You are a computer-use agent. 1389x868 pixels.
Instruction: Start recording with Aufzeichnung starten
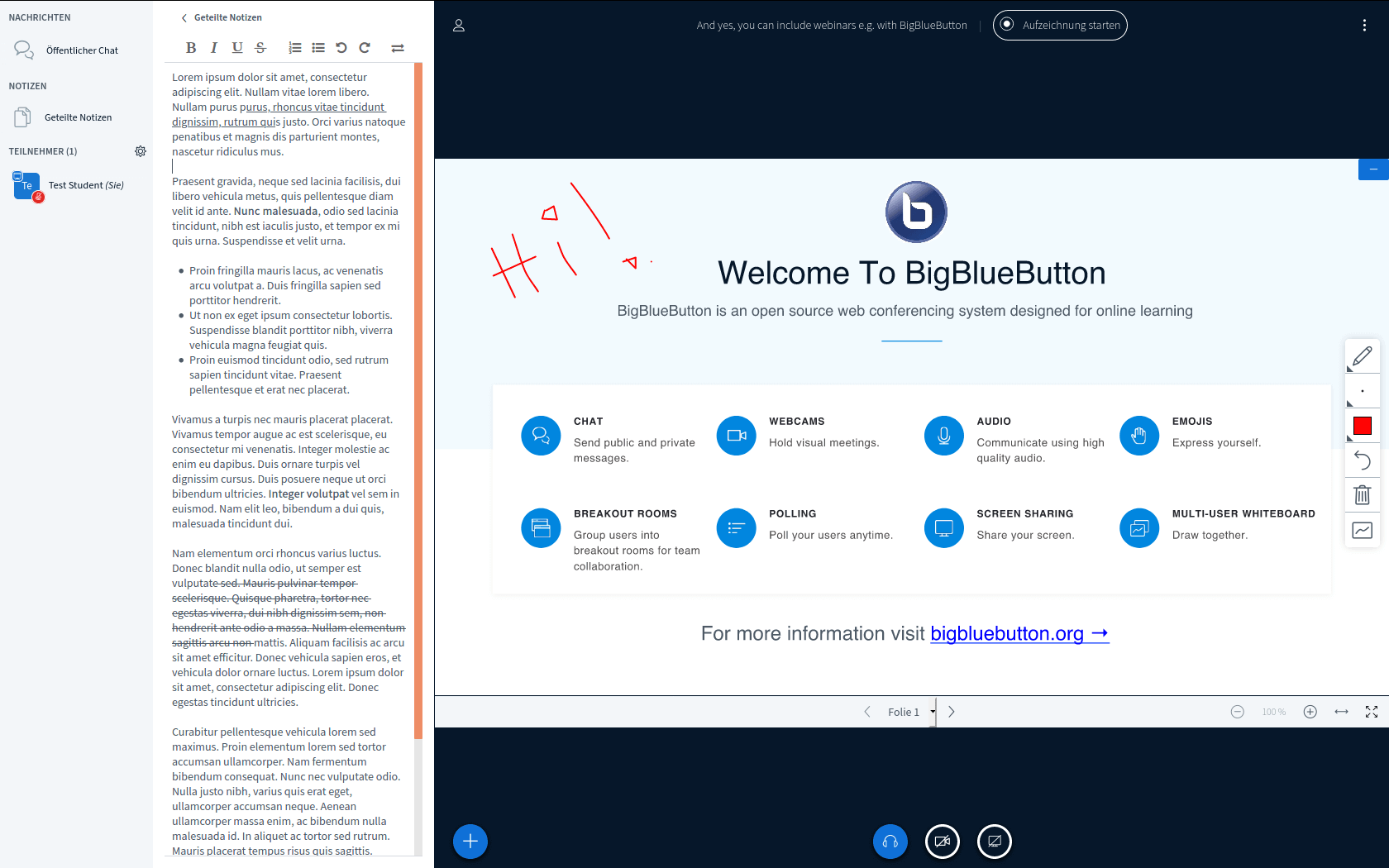pyautogui.click(x=1060, y=25)
